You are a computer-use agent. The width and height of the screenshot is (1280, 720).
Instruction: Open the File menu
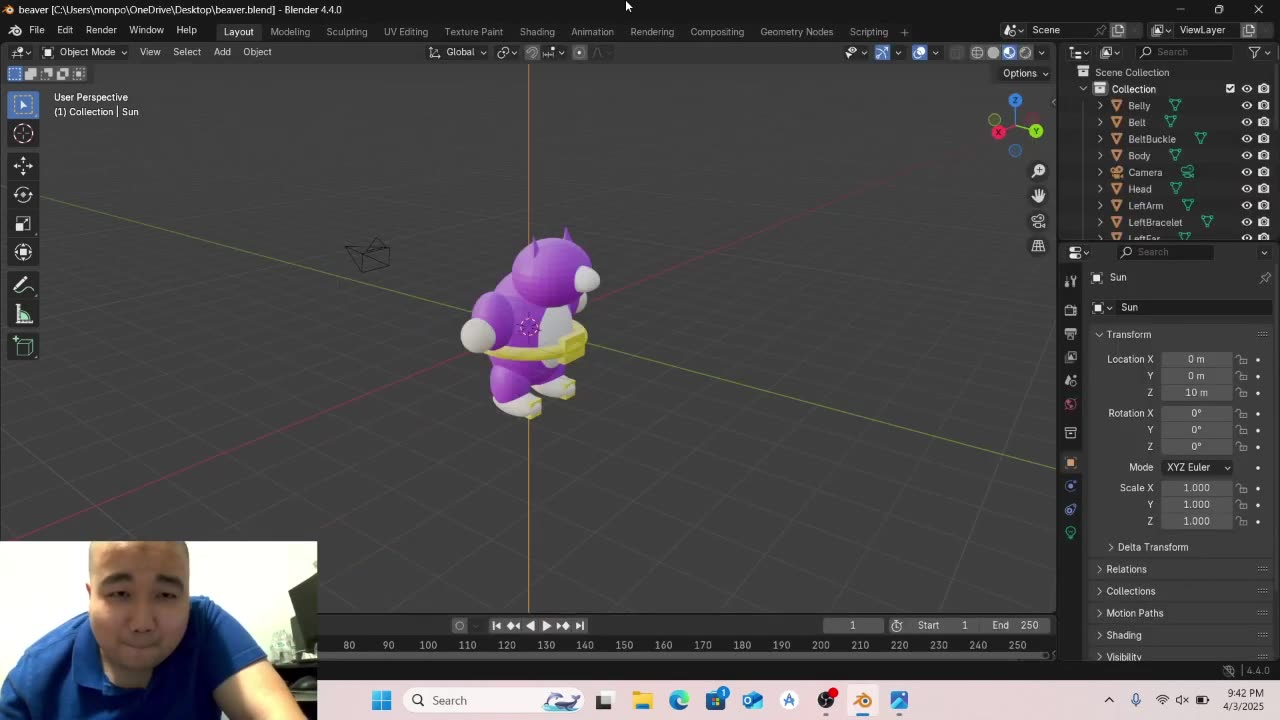click(x=36, y=30)
